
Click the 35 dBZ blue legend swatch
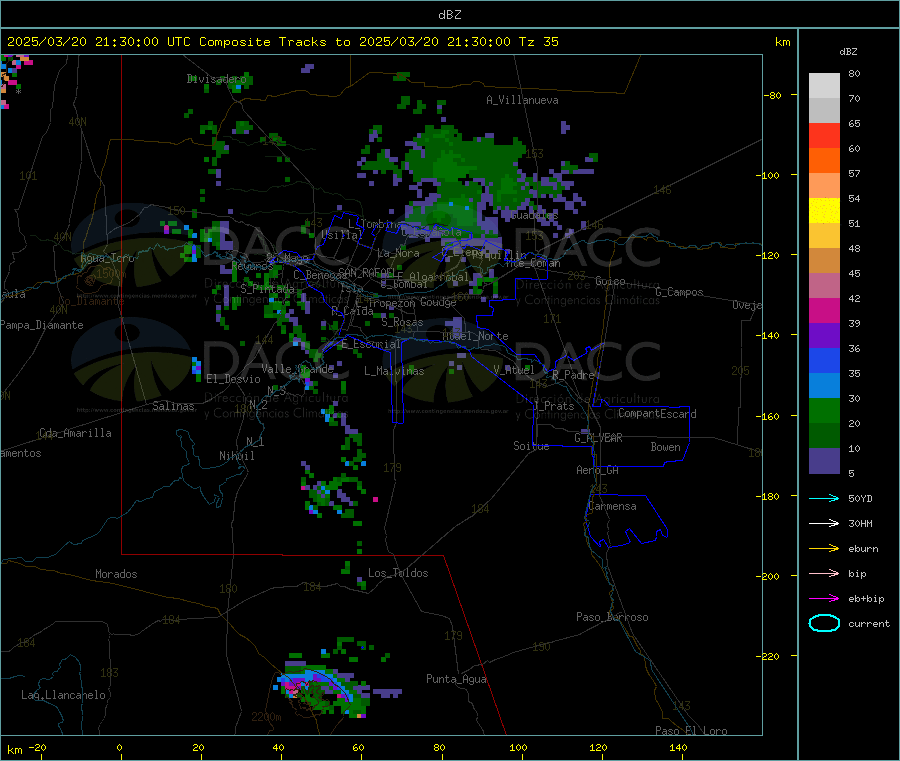[x=824, y=360]
